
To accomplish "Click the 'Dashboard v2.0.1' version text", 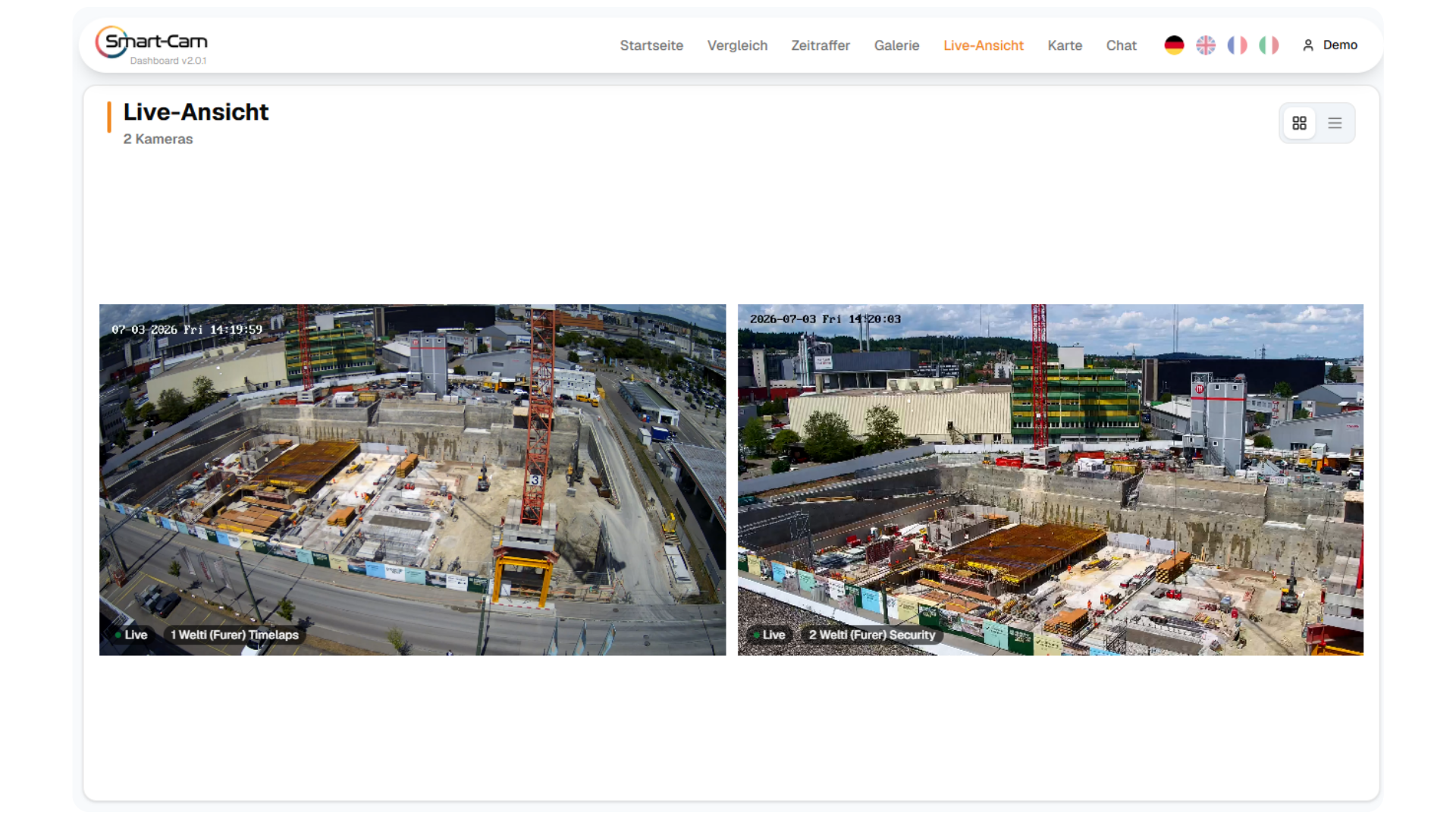I will point(168,61).
